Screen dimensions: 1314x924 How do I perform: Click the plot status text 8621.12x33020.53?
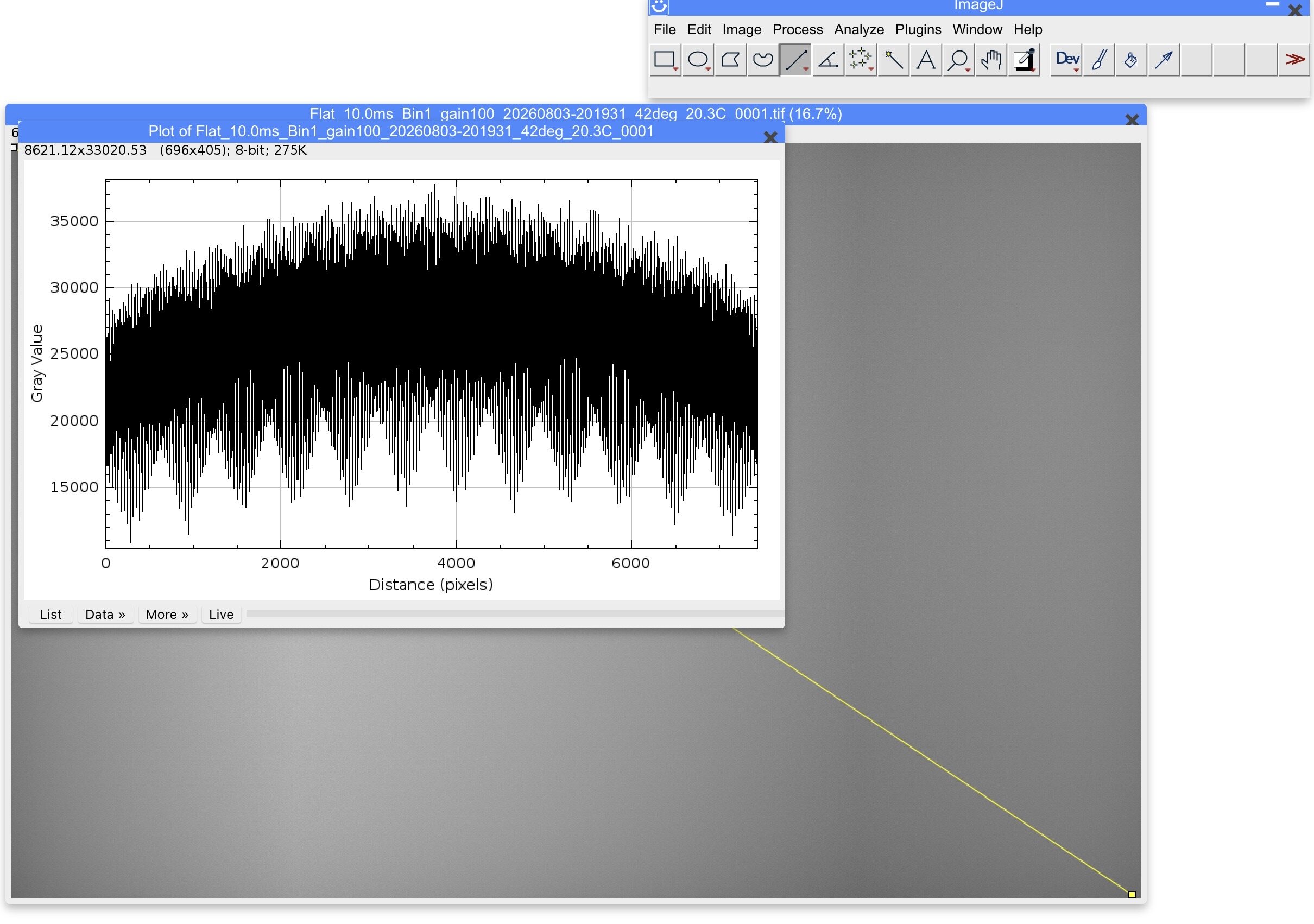85,150
